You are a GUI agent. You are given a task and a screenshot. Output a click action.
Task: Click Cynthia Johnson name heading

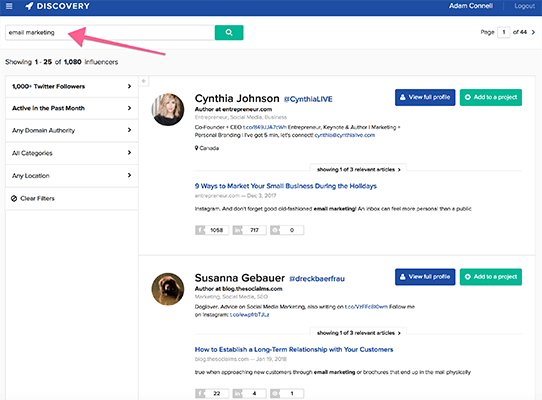pyautogui.click(x=237, y=99)
